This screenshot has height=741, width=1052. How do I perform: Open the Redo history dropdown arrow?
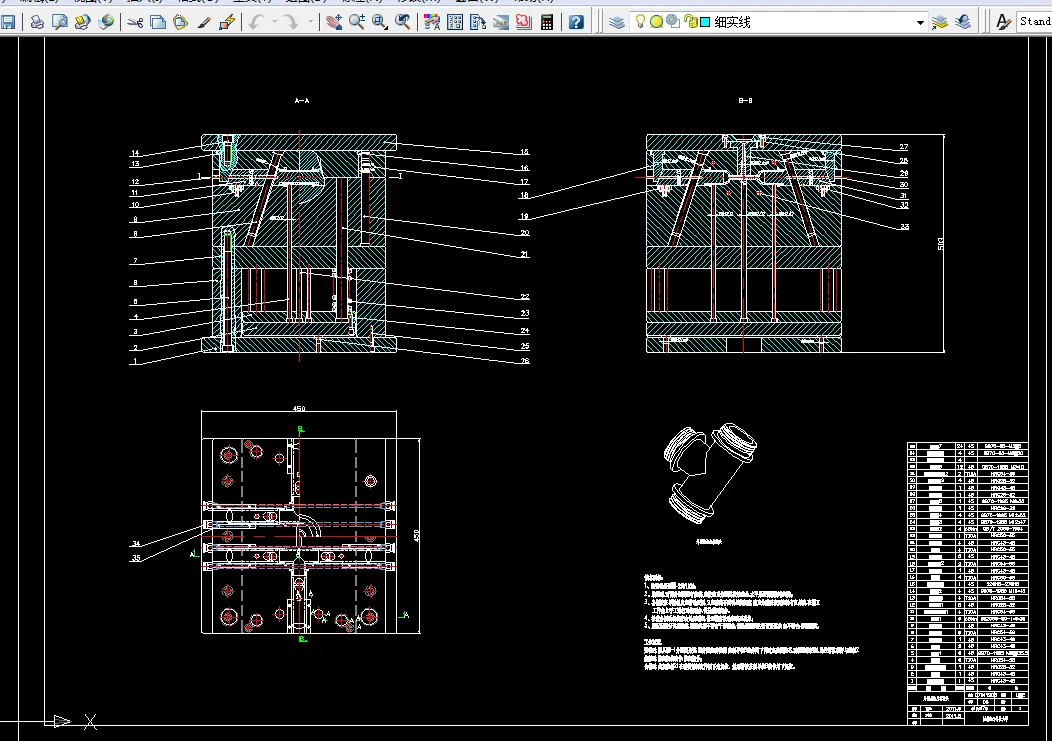[x=310, y=22]
